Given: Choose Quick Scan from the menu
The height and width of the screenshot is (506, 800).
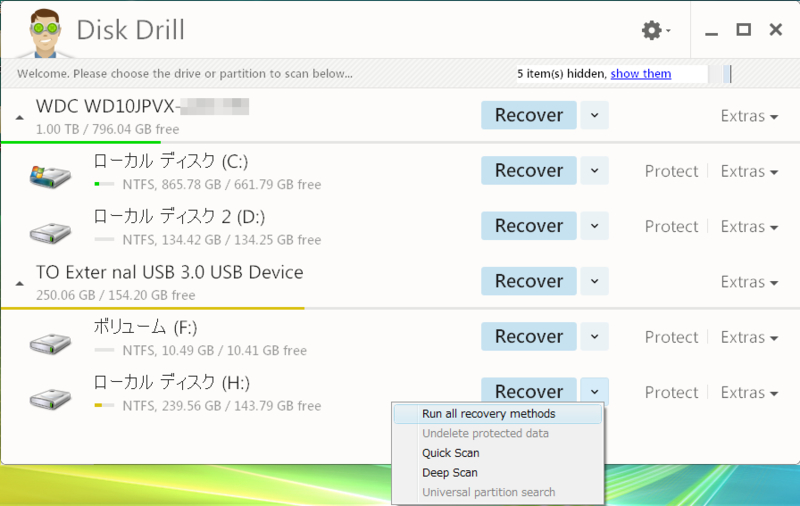Looking at the screenshot, I should [498, 453].
